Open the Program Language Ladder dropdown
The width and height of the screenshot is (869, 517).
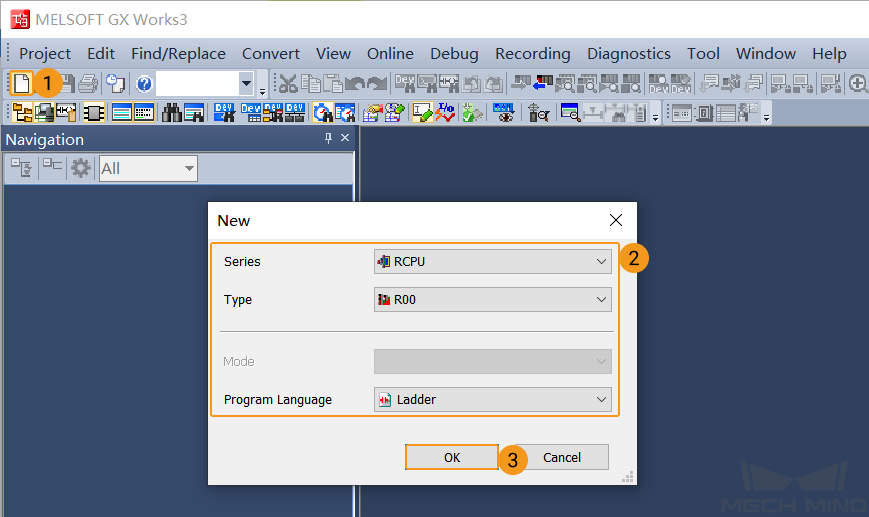pyautogui.click(x=493, y=399)
